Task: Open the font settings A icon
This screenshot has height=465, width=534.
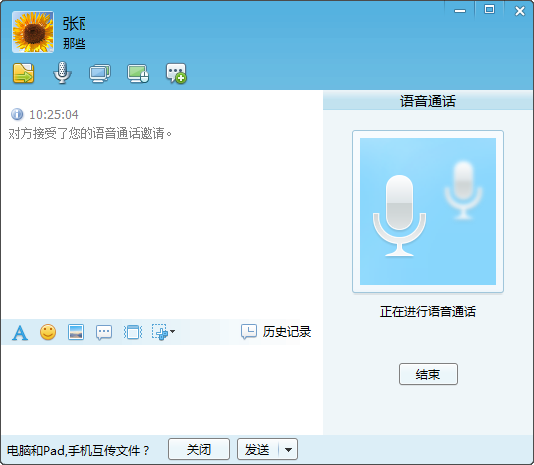Action: coord(20,332)
